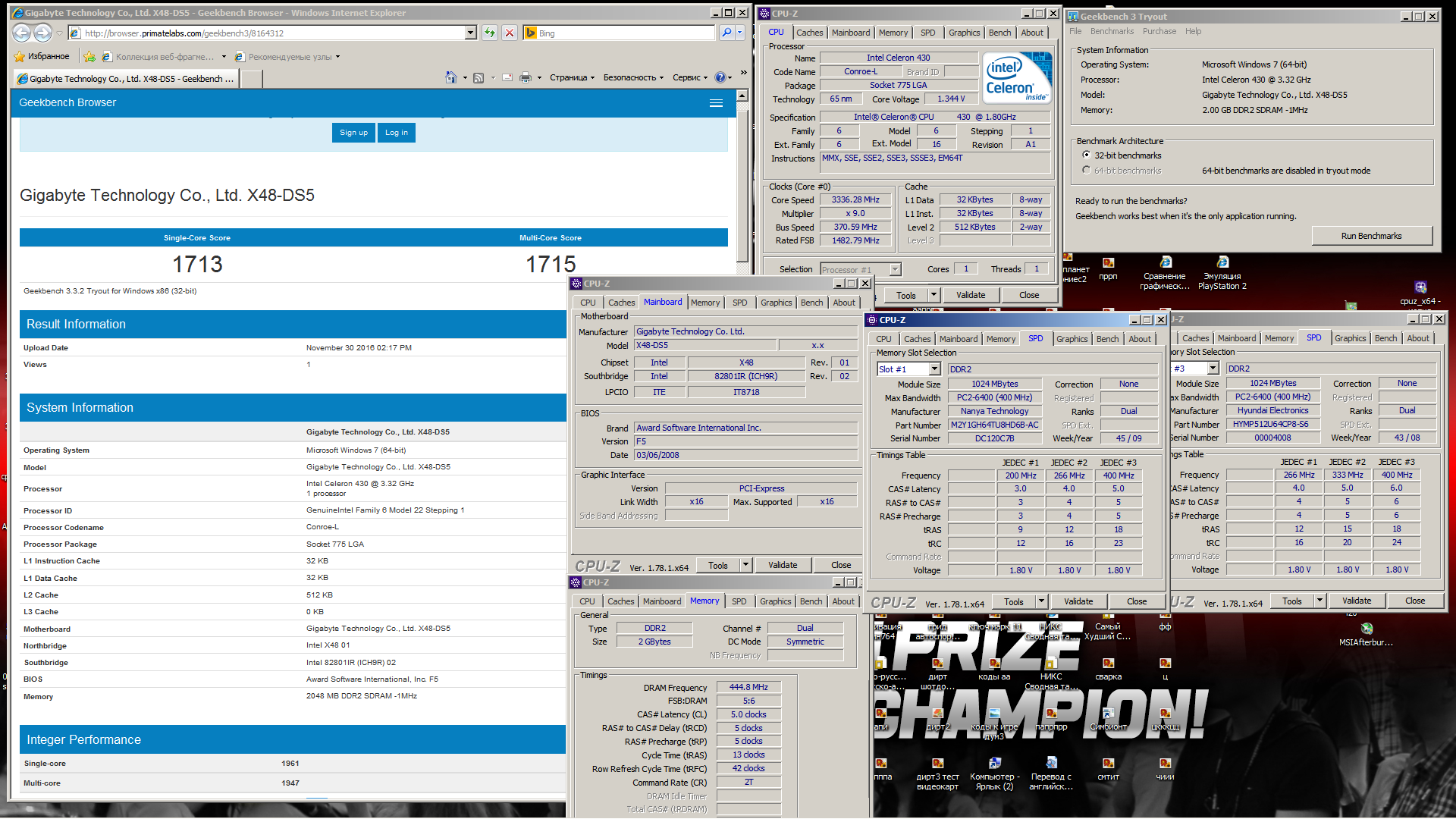Open the Benchmarks menu in Geekbench 3 Tryout
1456x819 pixels.
[x=1112, y=31]
